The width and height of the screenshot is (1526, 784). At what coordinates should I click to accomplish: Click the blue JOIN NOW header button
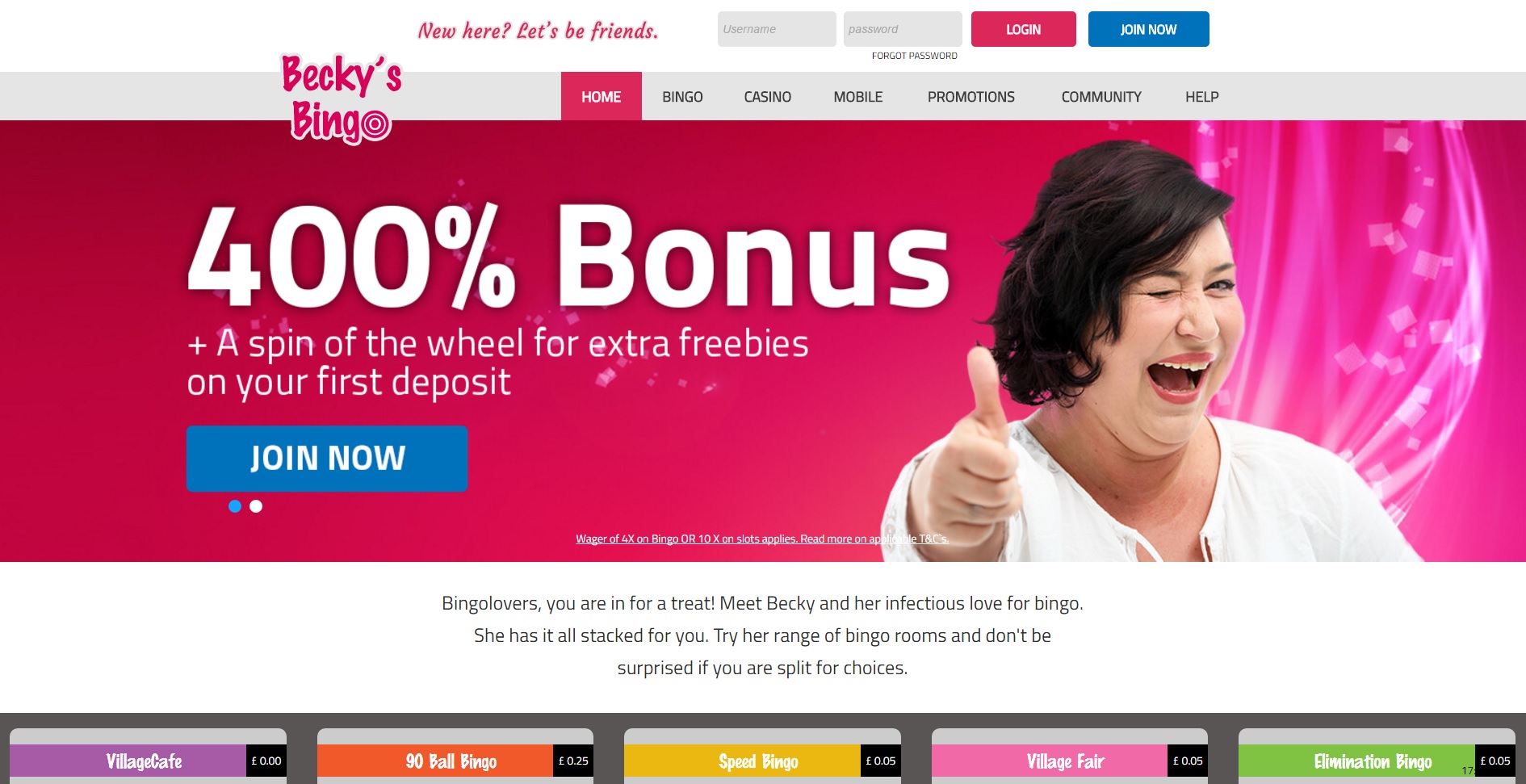1149,29
